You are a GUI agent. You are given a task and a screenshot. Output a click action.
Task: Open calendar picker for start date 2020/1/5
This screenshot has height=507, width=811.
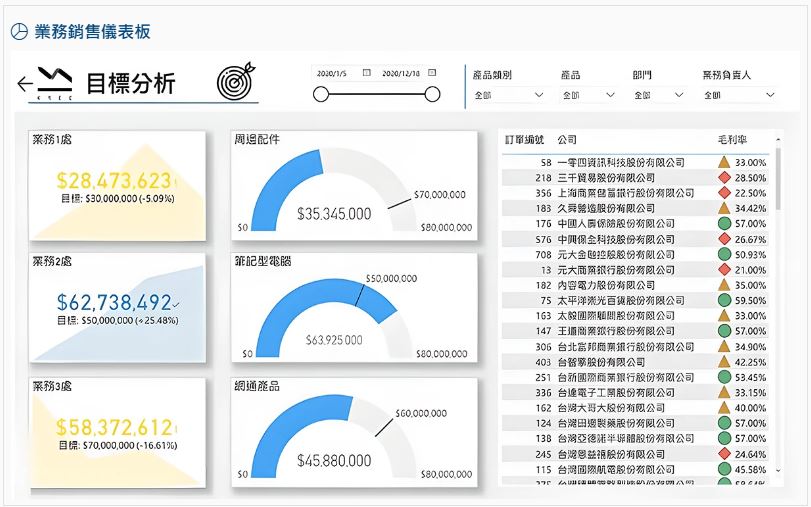click(x=367, y=73)
